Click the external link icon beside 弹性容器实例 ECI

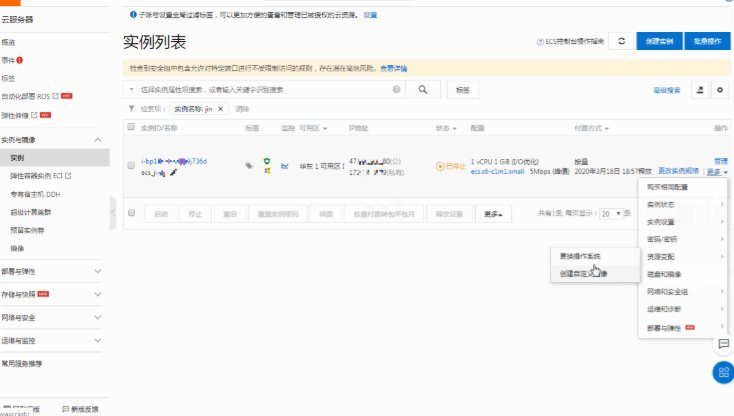click(x=68, y=175)
